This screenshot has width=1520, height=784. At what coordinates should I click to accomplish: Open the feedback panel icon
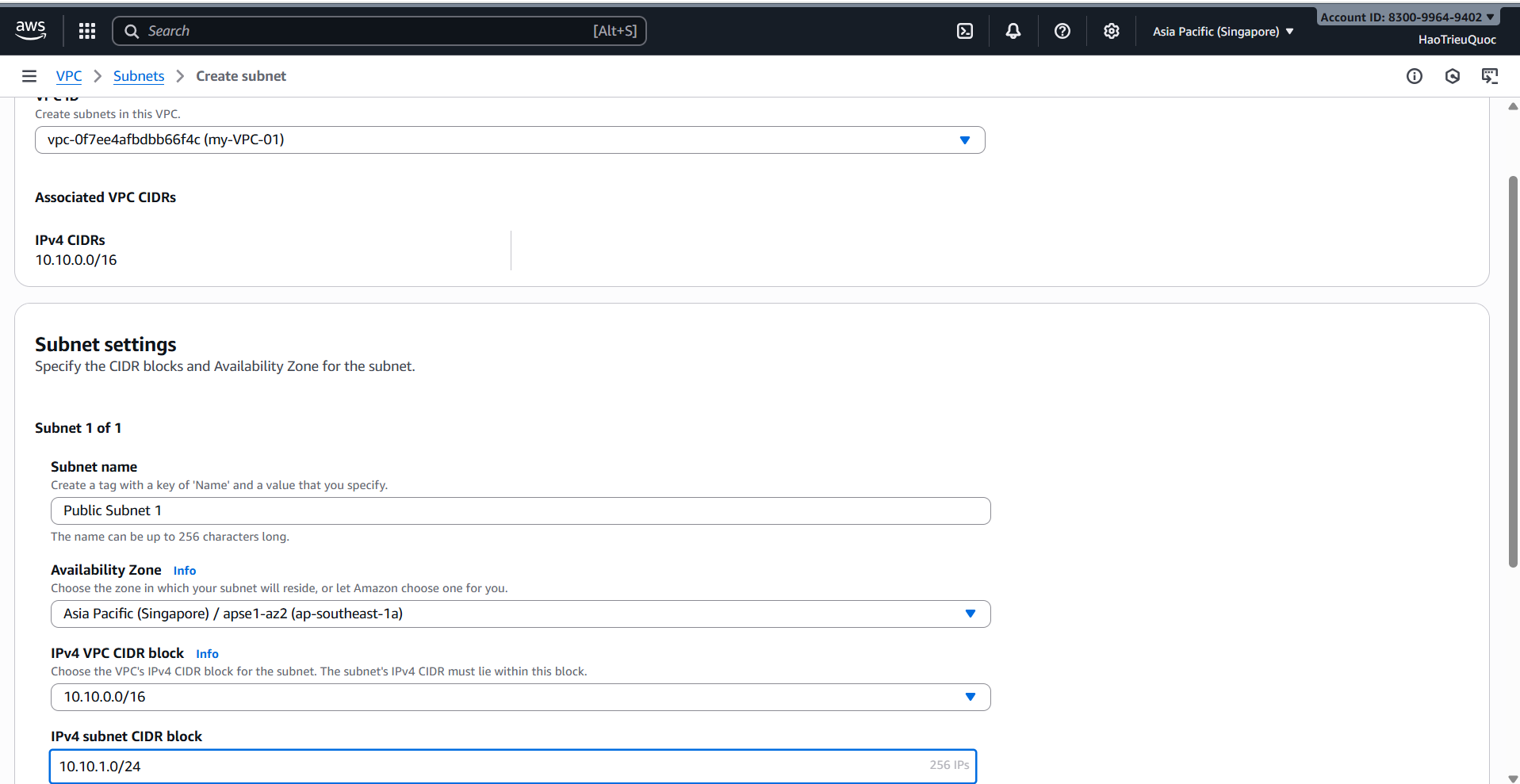(x=1491, y=75)
